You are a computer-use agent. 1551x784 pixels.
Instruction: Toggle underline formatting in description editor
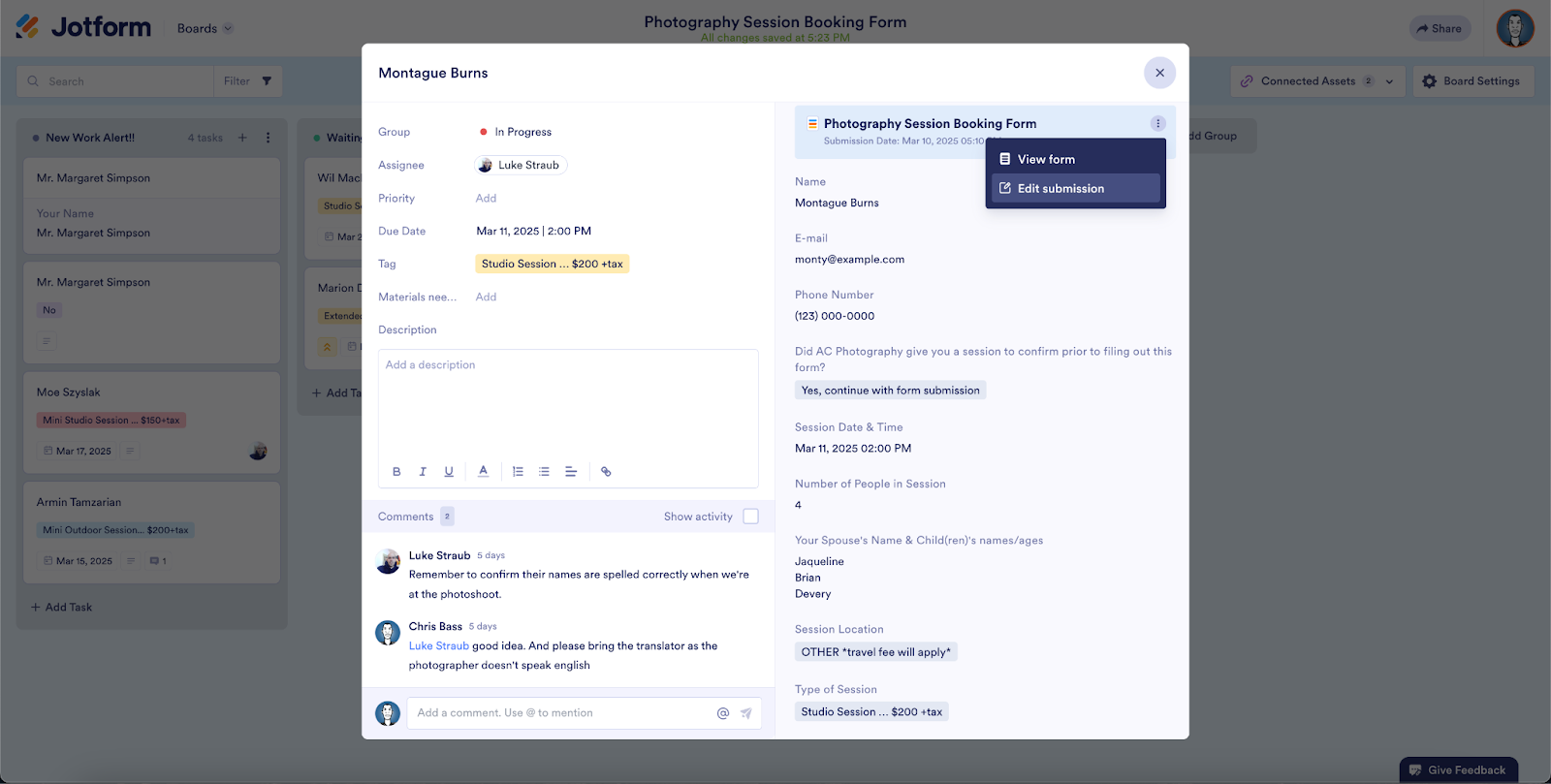click(449, 472)
